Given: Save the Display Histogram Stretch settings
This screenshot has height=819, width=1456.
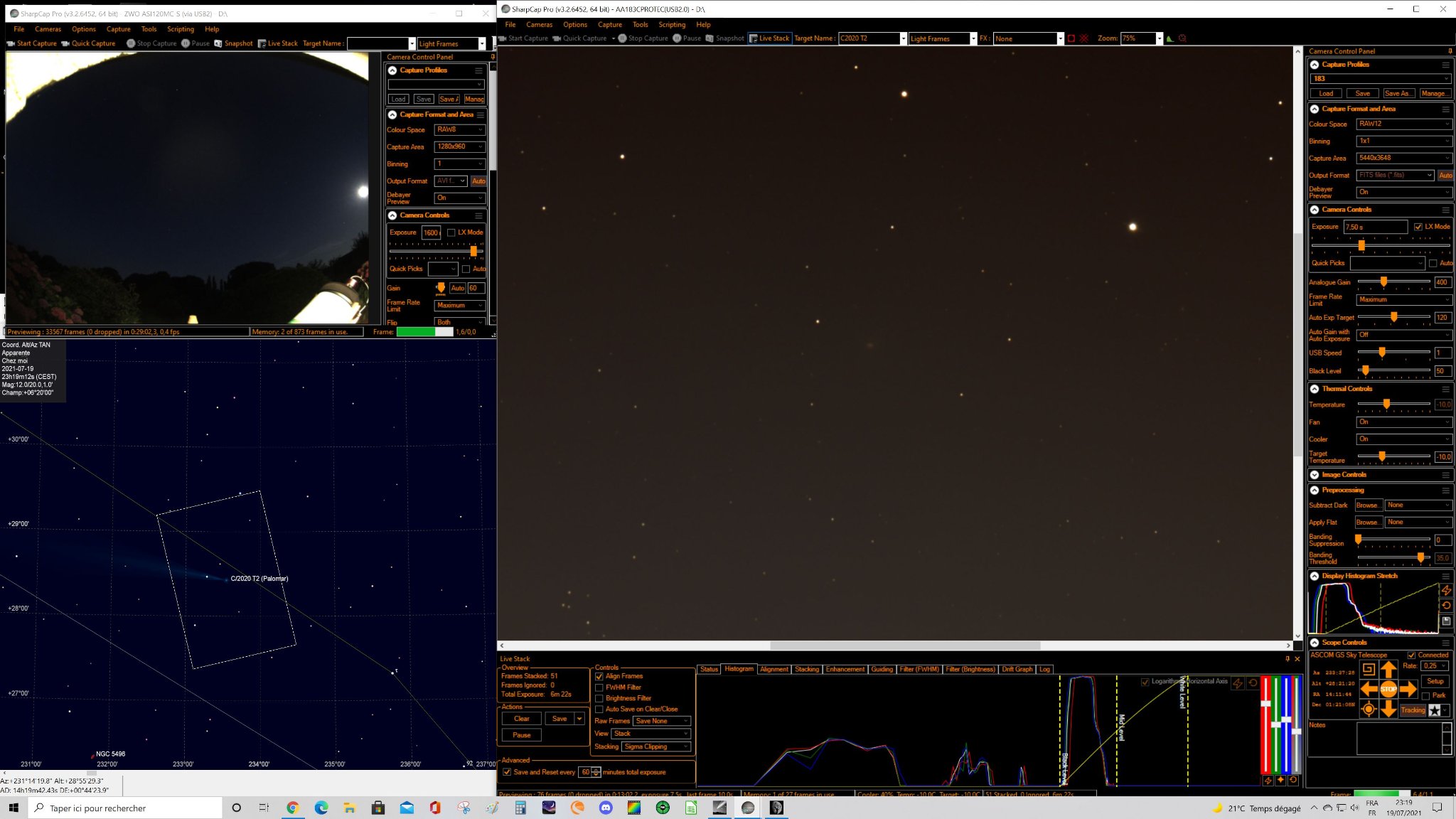Looking at the screenshot, I should click(1446, 621).
